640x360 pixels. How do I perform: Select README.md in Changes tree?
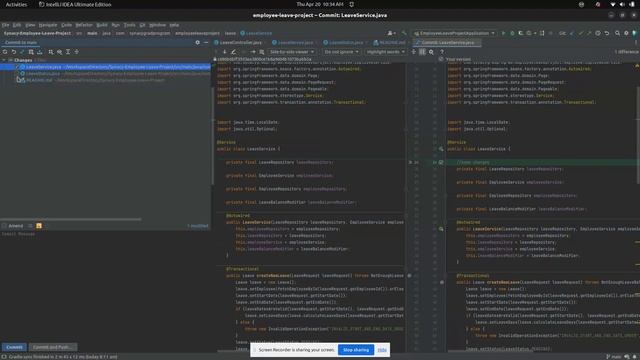click(x=39, y=80)
